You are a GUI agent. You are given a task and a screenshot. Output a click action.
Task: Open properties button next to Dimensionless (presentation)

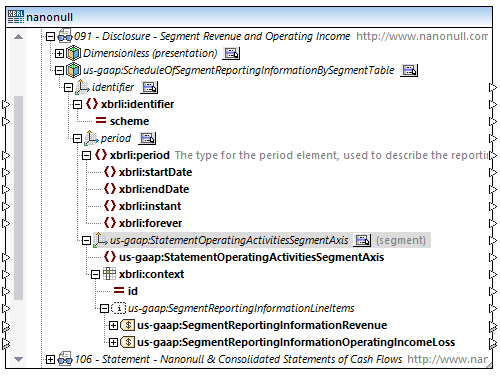click(x=231, y=53)
